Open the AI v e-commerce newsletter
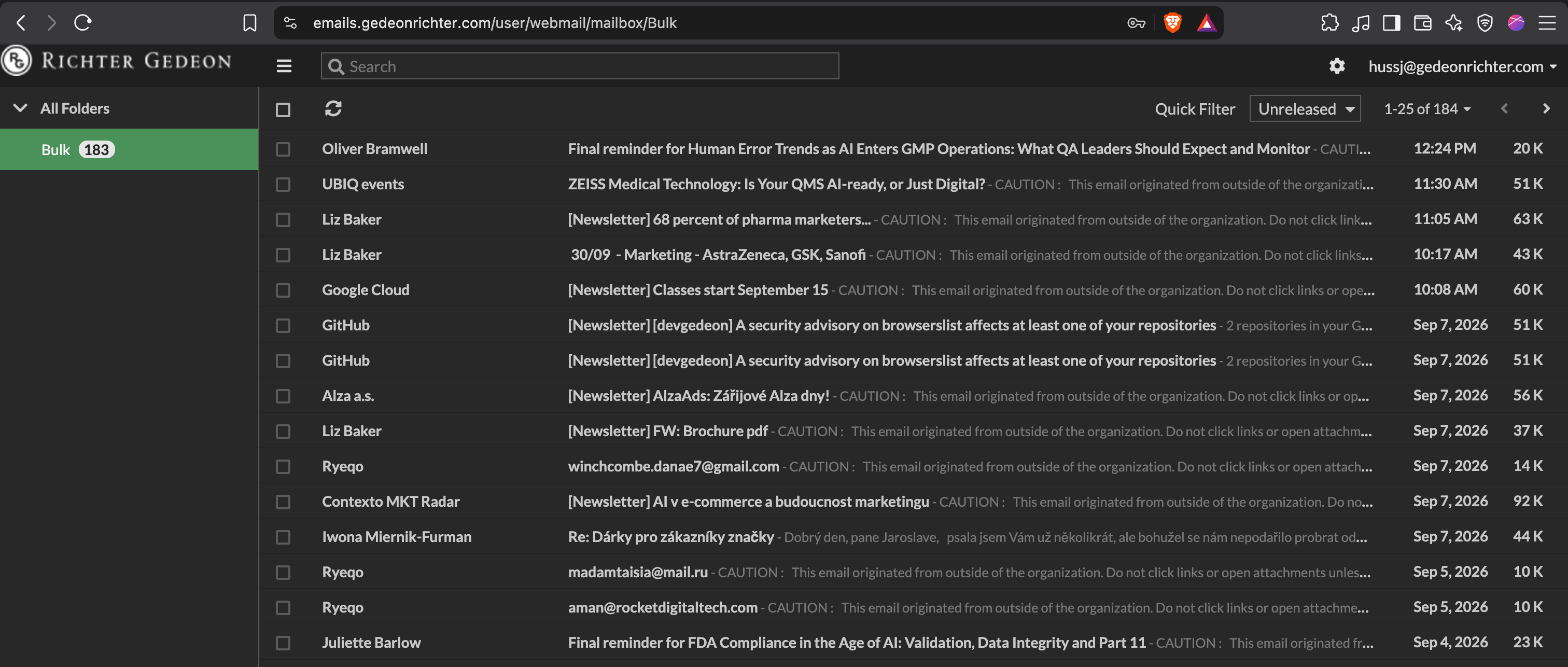Viewport: 1568px width, 667px height. (748, 502)
